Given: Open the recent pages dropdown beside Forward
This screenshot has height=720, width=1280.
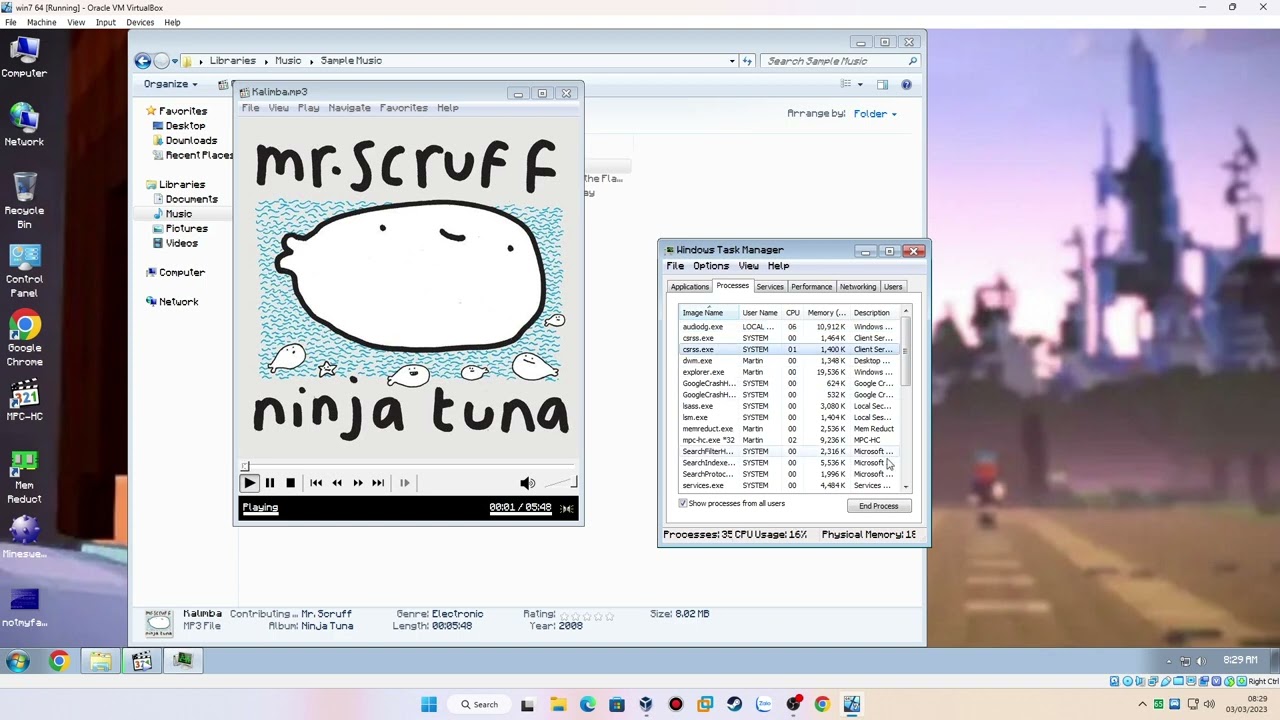Looking at the screenshot, I should coord(177,61).
